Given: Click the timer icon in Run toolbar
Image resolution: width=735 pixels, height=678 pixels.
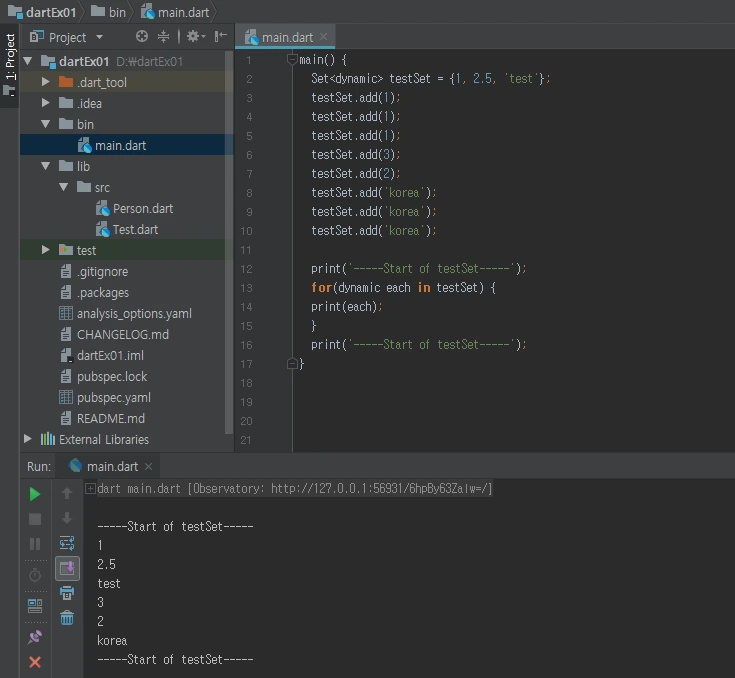Looking at the screenshot, I should point(35,575).
